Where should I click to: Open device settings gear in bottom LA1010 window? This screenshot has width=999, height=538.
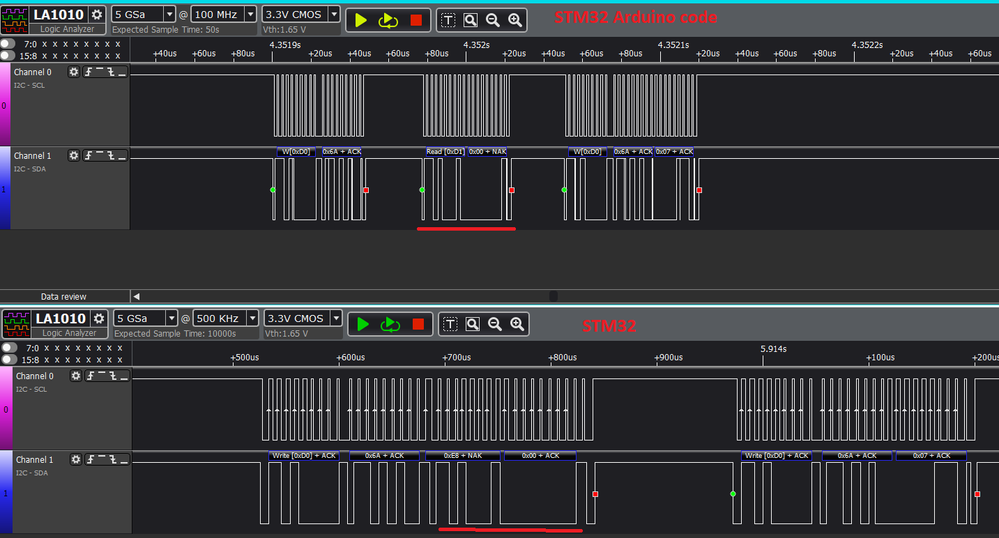pos(99,318)
